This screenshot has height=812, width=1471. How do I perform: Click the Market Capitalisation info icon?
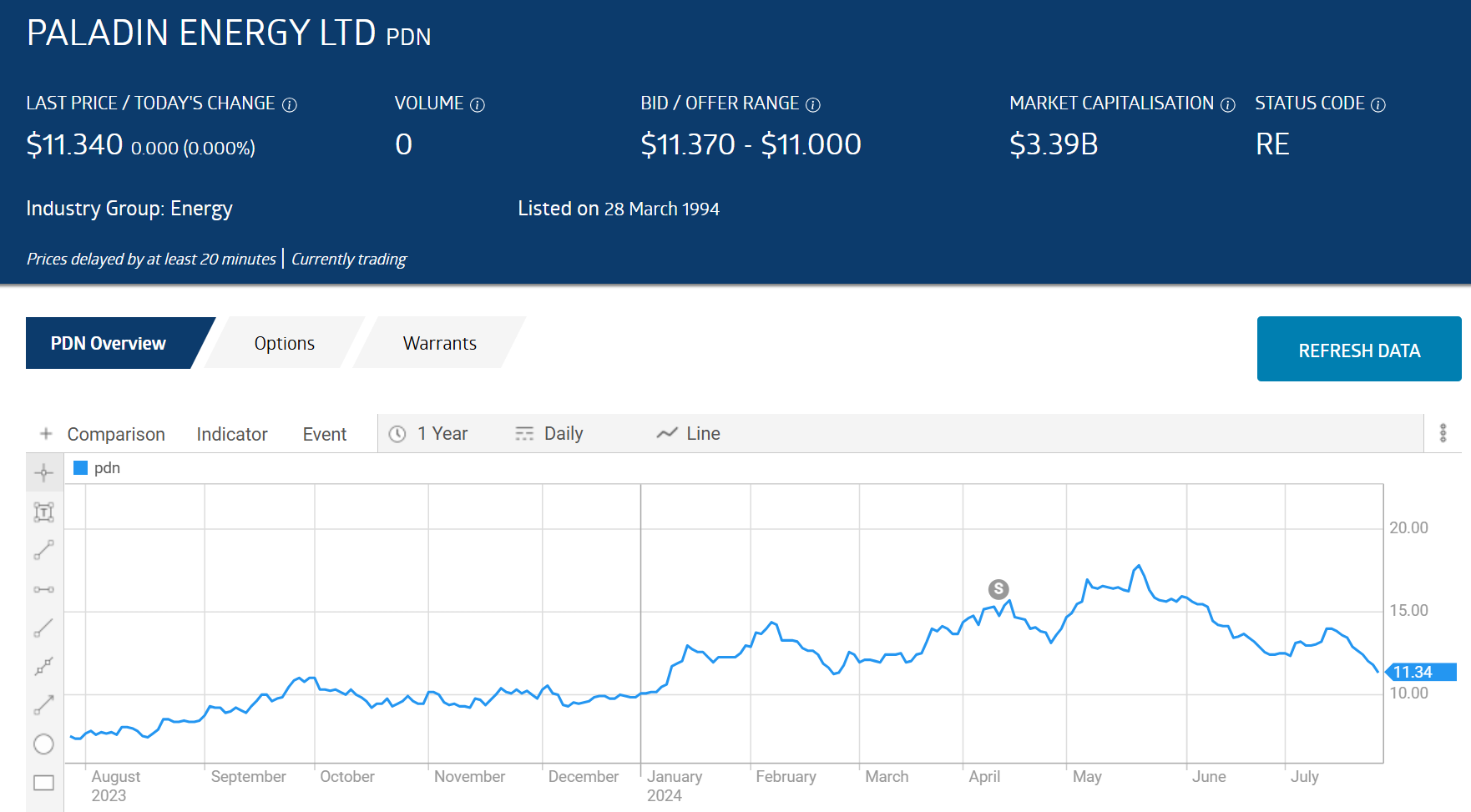1228,105
